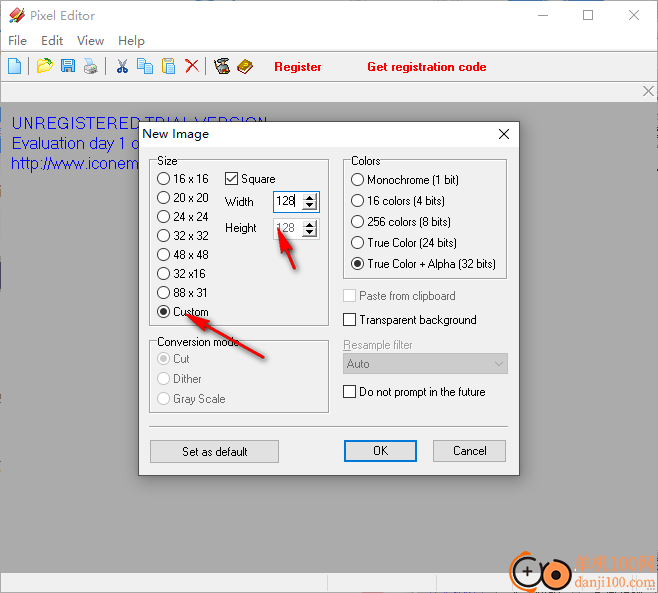Select the 88 x 31 size option
The image size is (658, 593).
click(182, 293)
